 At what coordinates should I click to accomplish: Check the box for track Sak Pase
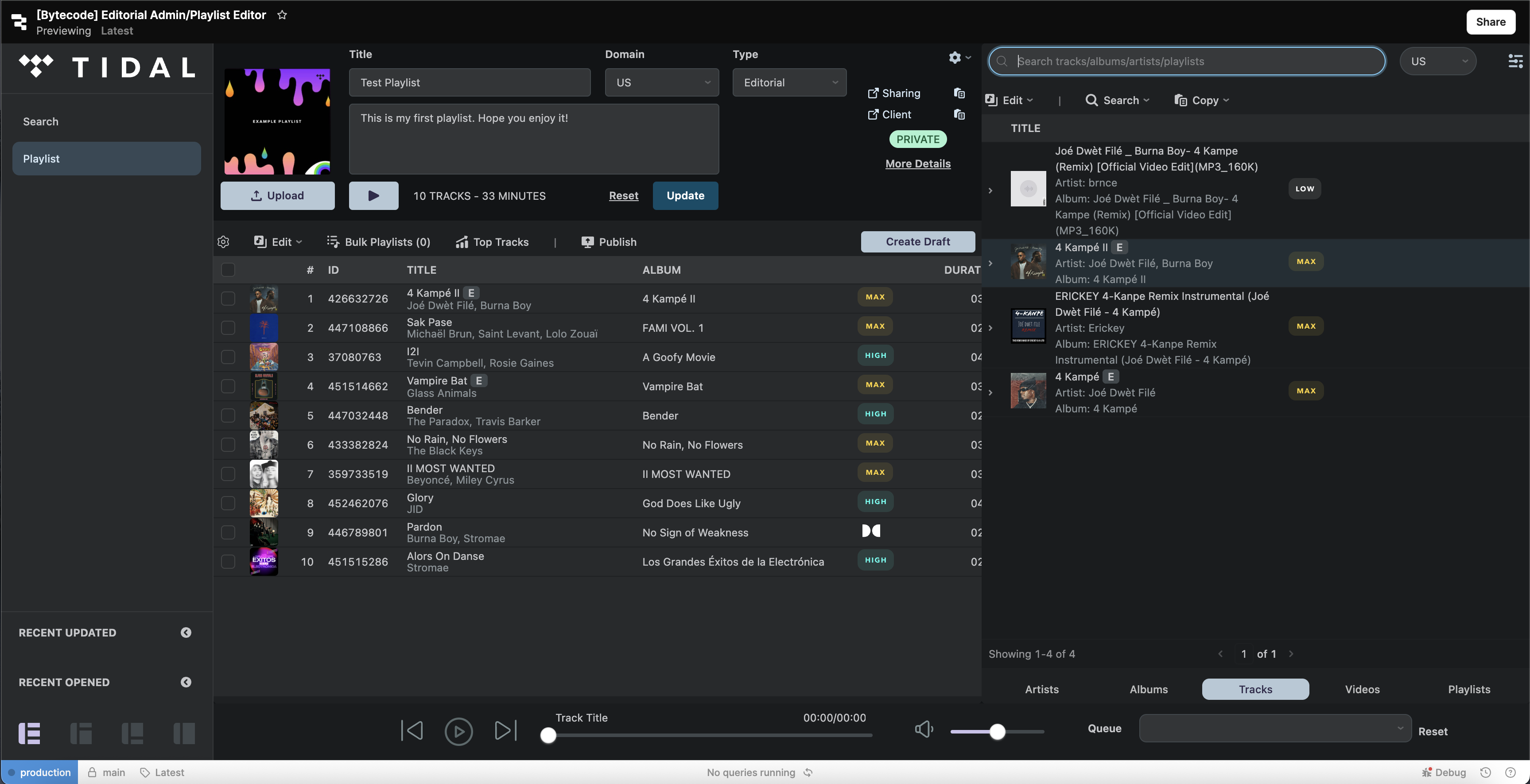pyautogui.click(x=228, y=328)
